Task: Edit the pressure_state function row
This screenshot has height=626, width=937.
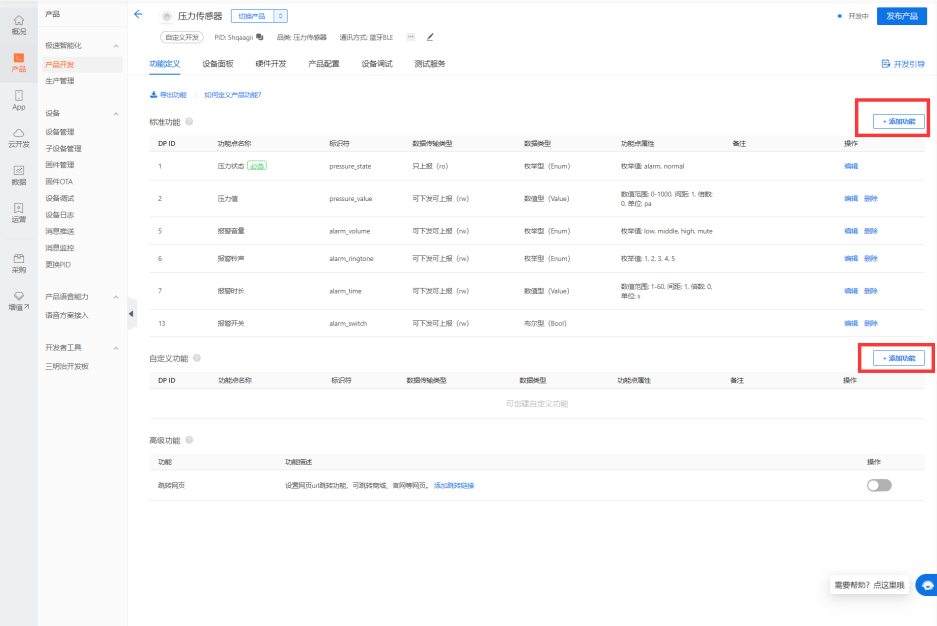Action: [851, 166]
